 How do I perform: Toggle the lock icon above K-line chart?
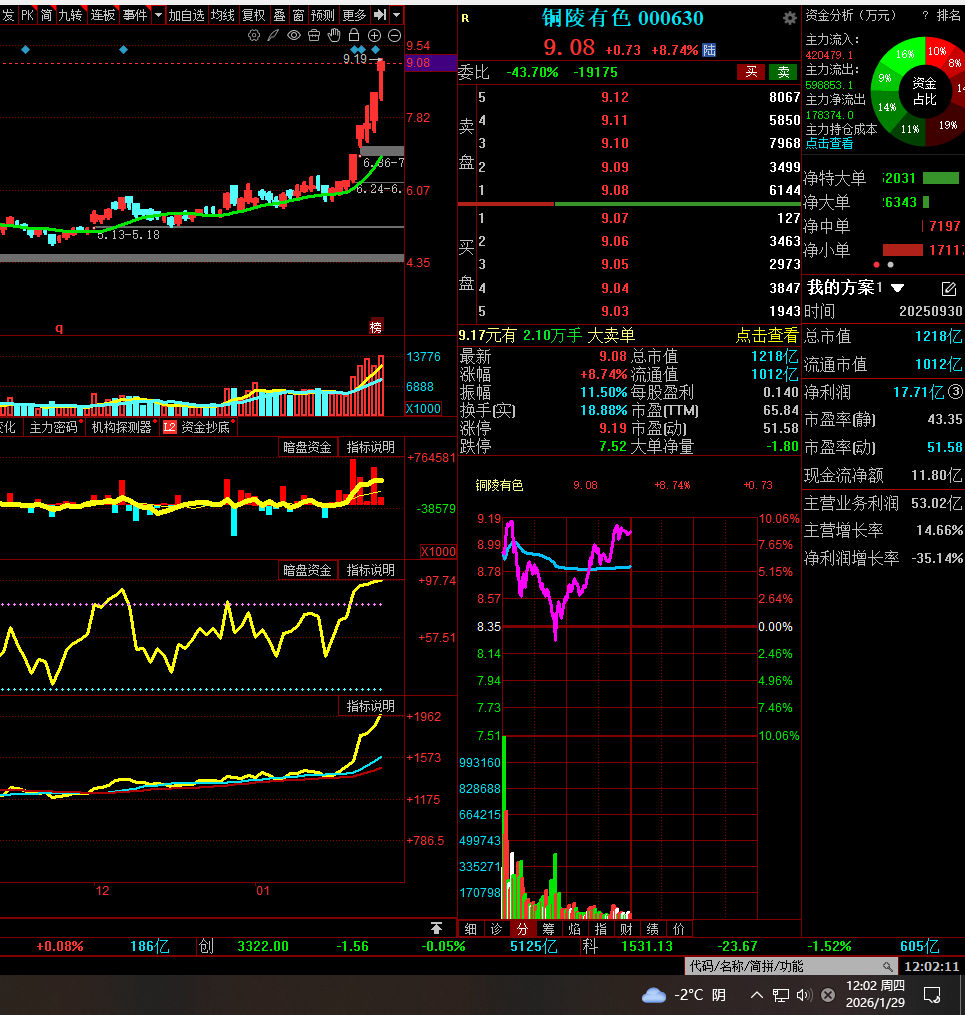pos(353,35)
